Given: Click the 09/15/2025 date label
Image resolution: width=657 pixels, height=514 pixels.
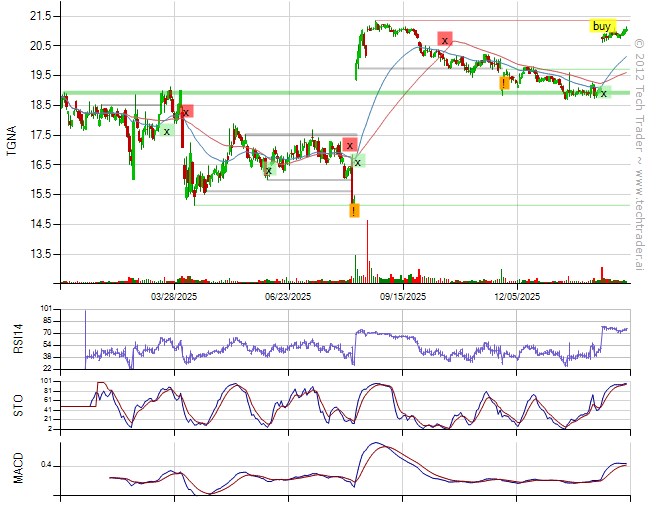Looking at the screenshot, I should click(403, 297).
